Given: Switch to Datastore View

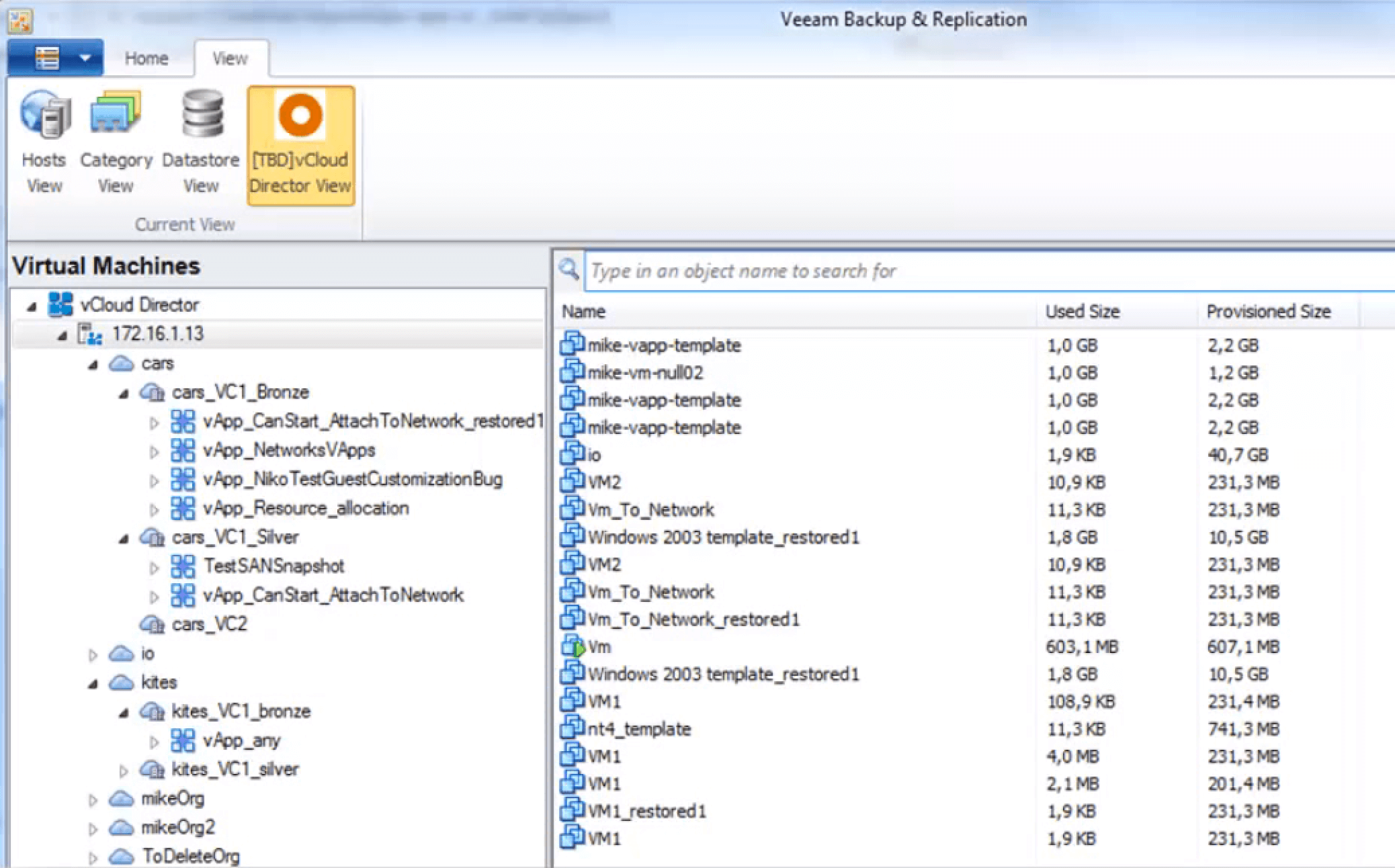Looking at the screenshot, I should click(201, 144).
